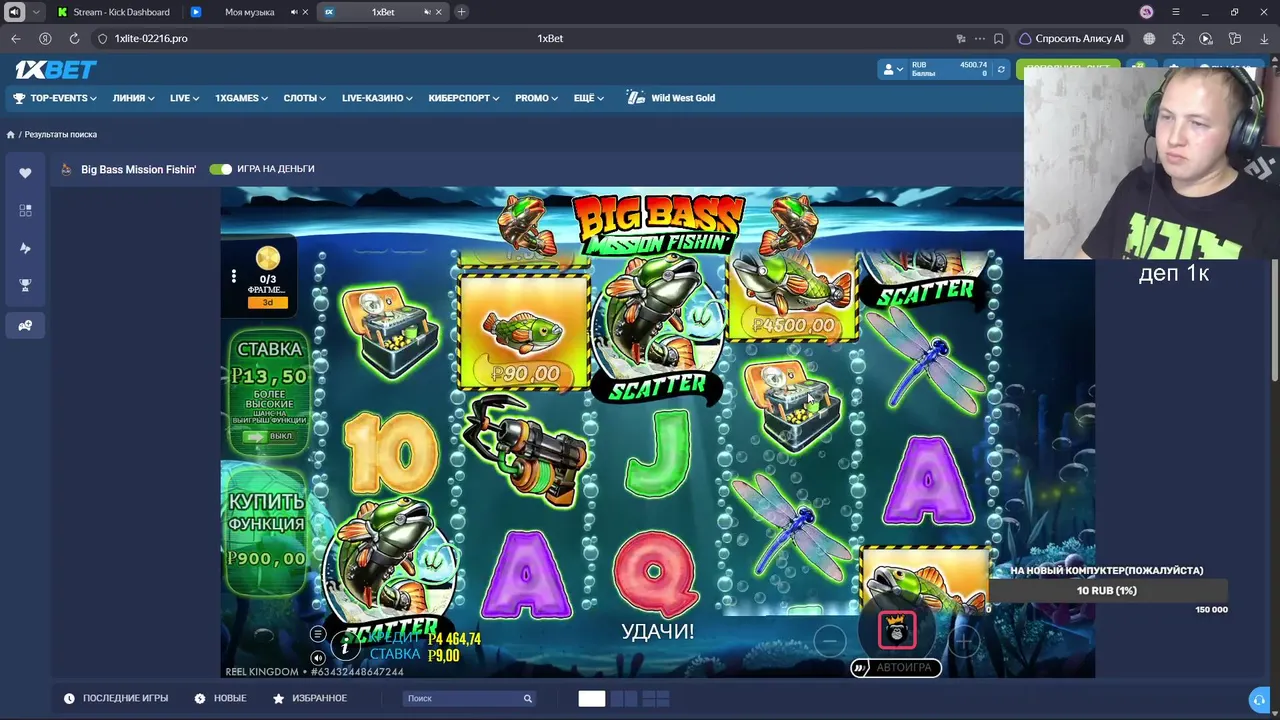Spin the reels with the gorilla button
The height and width of the screenshot is (720, 1280).
[x=897, y=630]
